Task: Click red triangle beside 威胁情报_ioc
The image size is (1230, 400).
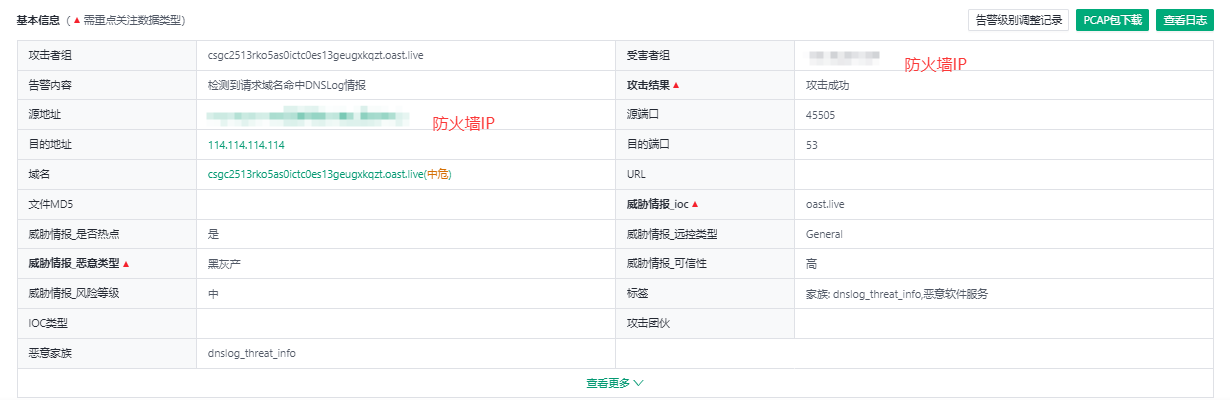Action: pyautogui.click(x=695, y=205)
